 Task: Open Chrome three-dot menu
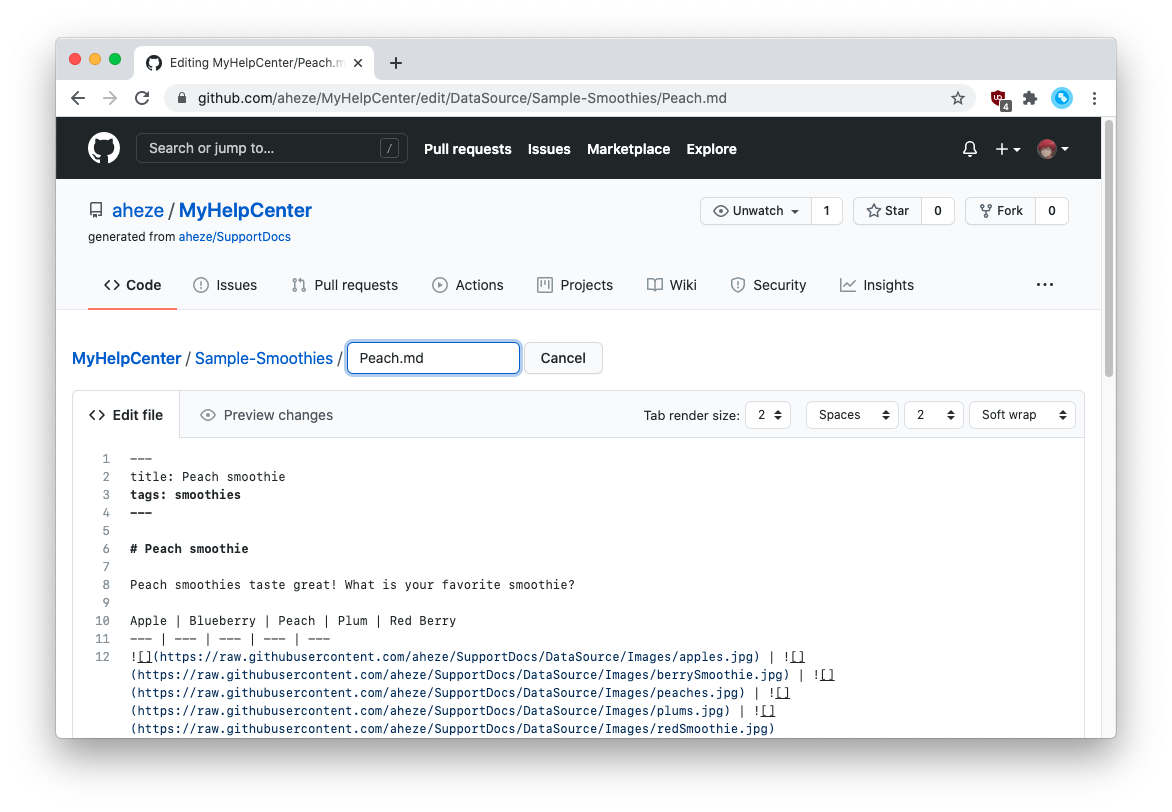tap(1094, 98)
